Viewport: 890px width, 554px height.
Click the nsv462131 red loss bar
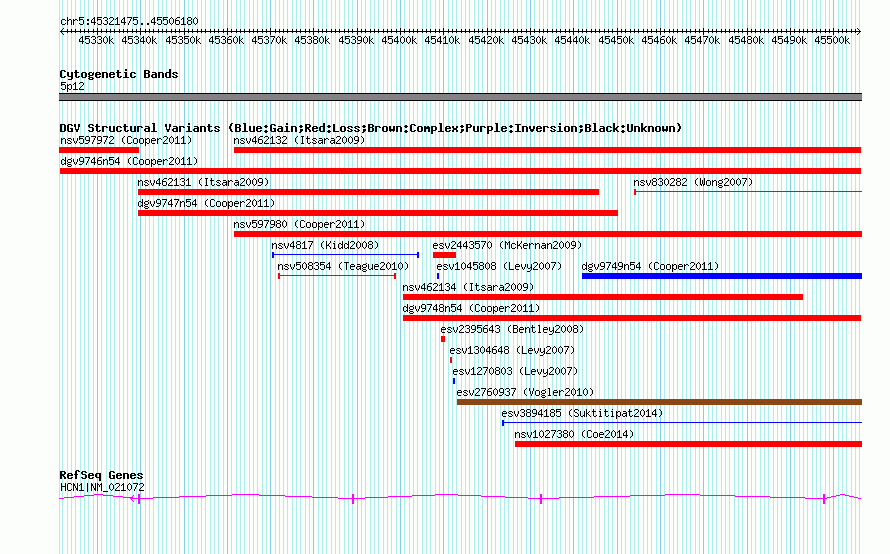[x=368, y=192]
